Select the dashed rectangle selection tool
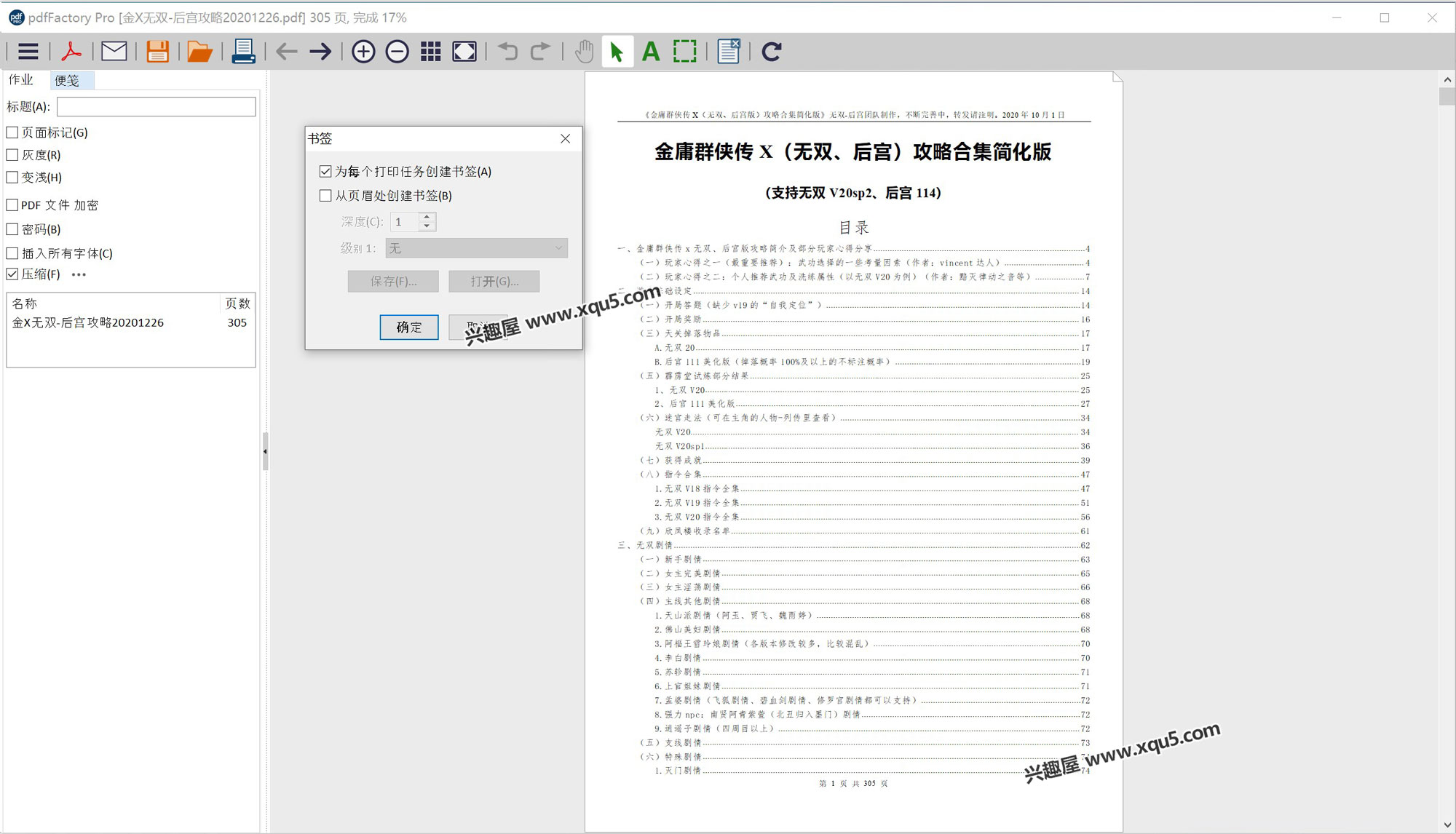This screenshot has width=1456, height=834. (x=684, y=51)
